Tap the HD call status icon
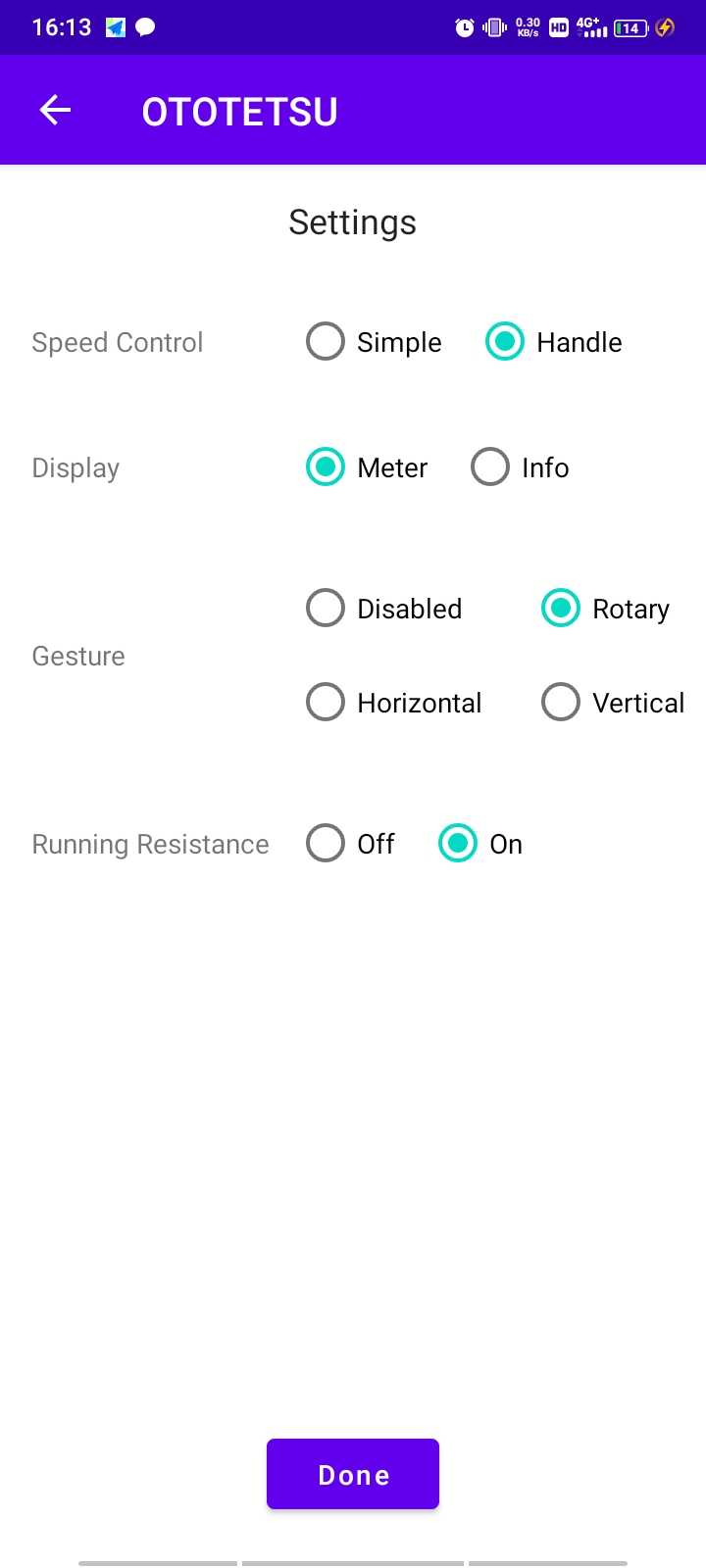This screenshot has width=706, height=1568. point(559,27)
